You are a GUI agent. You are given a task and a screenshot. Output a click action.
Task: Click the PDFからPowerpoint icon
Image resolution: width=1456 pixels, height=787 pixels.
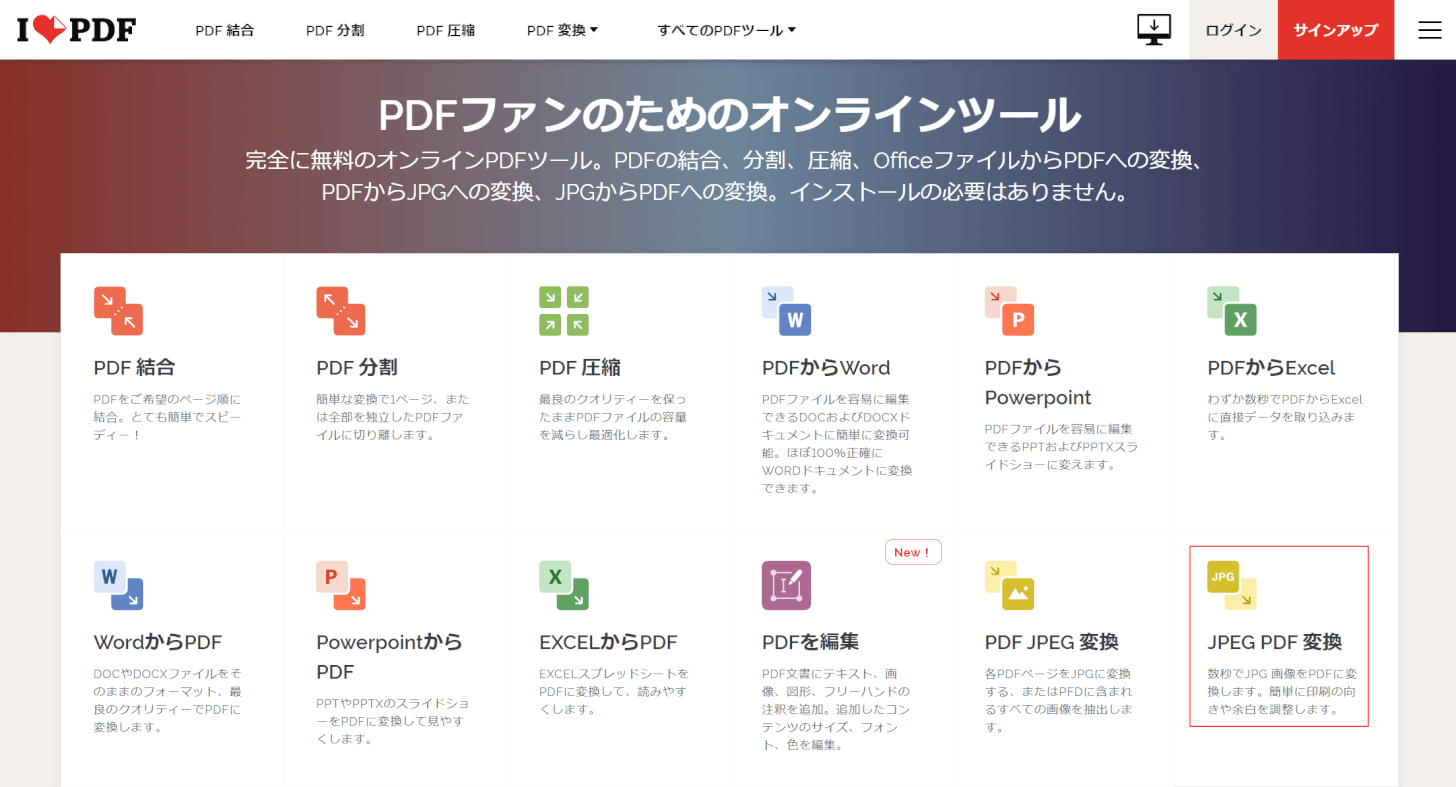click(1009, 311)
